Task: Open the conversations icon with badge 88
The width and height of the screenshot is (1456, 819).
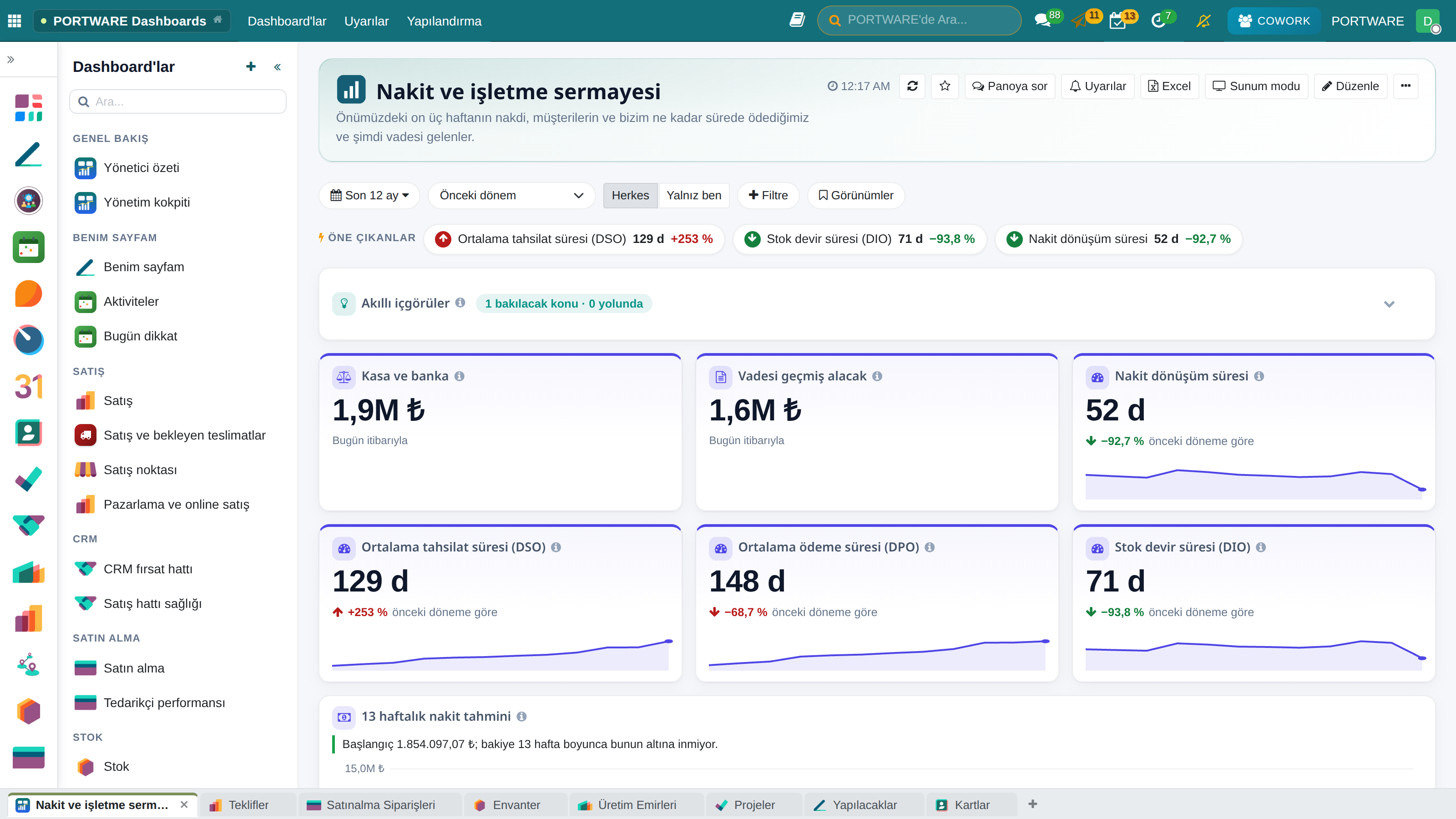Action: [1042, 21]
